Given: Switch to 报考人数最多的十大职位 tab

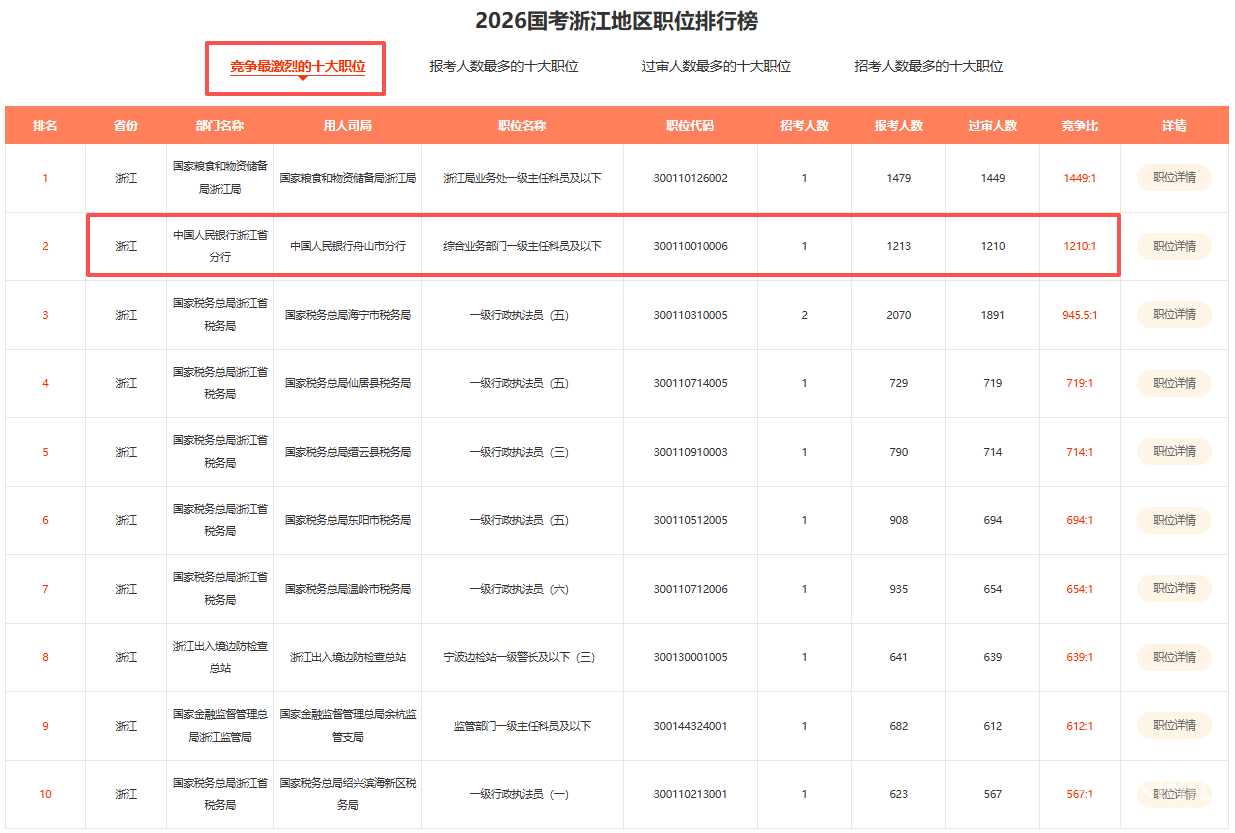Looking at the screenshot, I should click(503, 67).
